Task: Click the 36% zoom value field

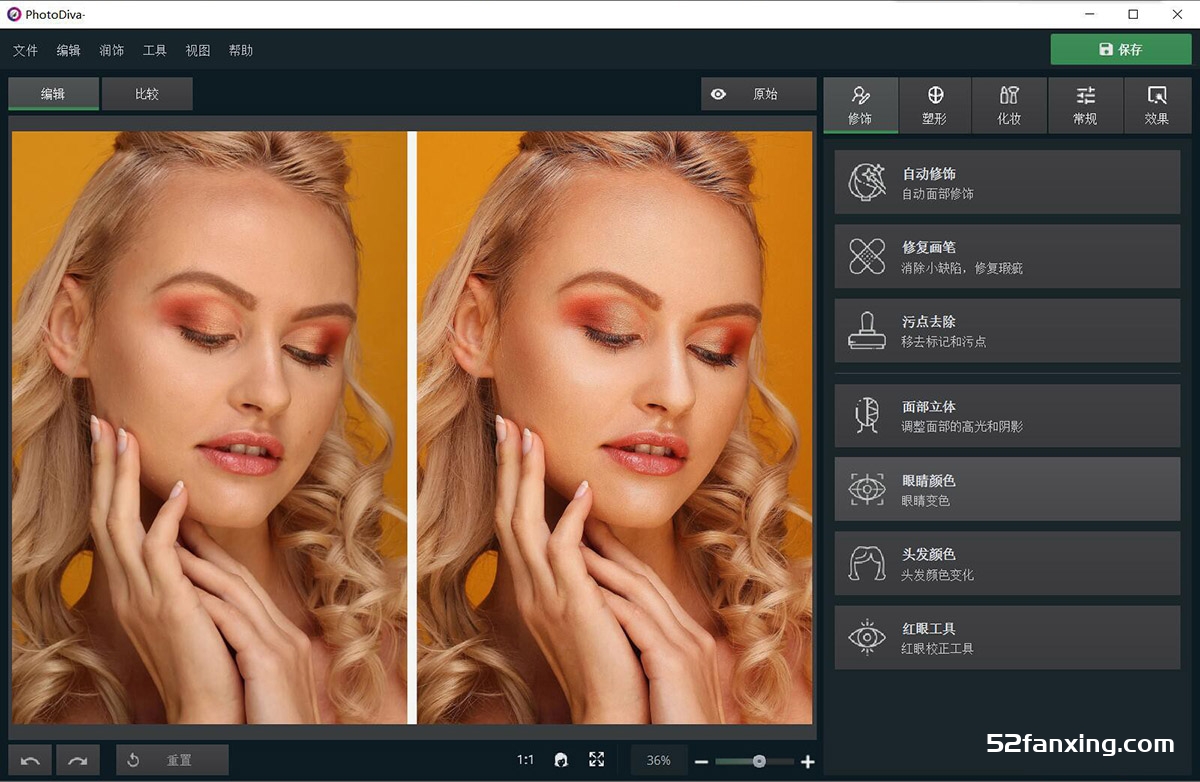Action: [x=658, y=760]
